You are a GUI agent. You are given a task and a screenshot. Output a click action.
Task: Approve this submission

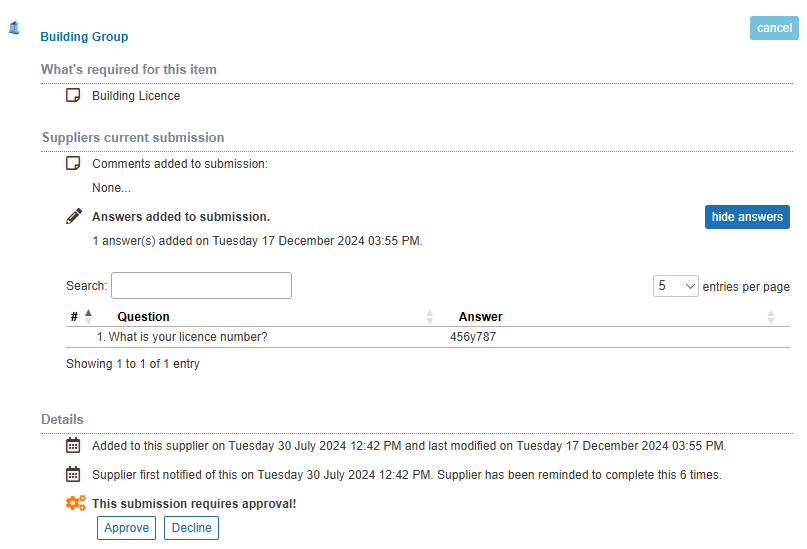126,528
